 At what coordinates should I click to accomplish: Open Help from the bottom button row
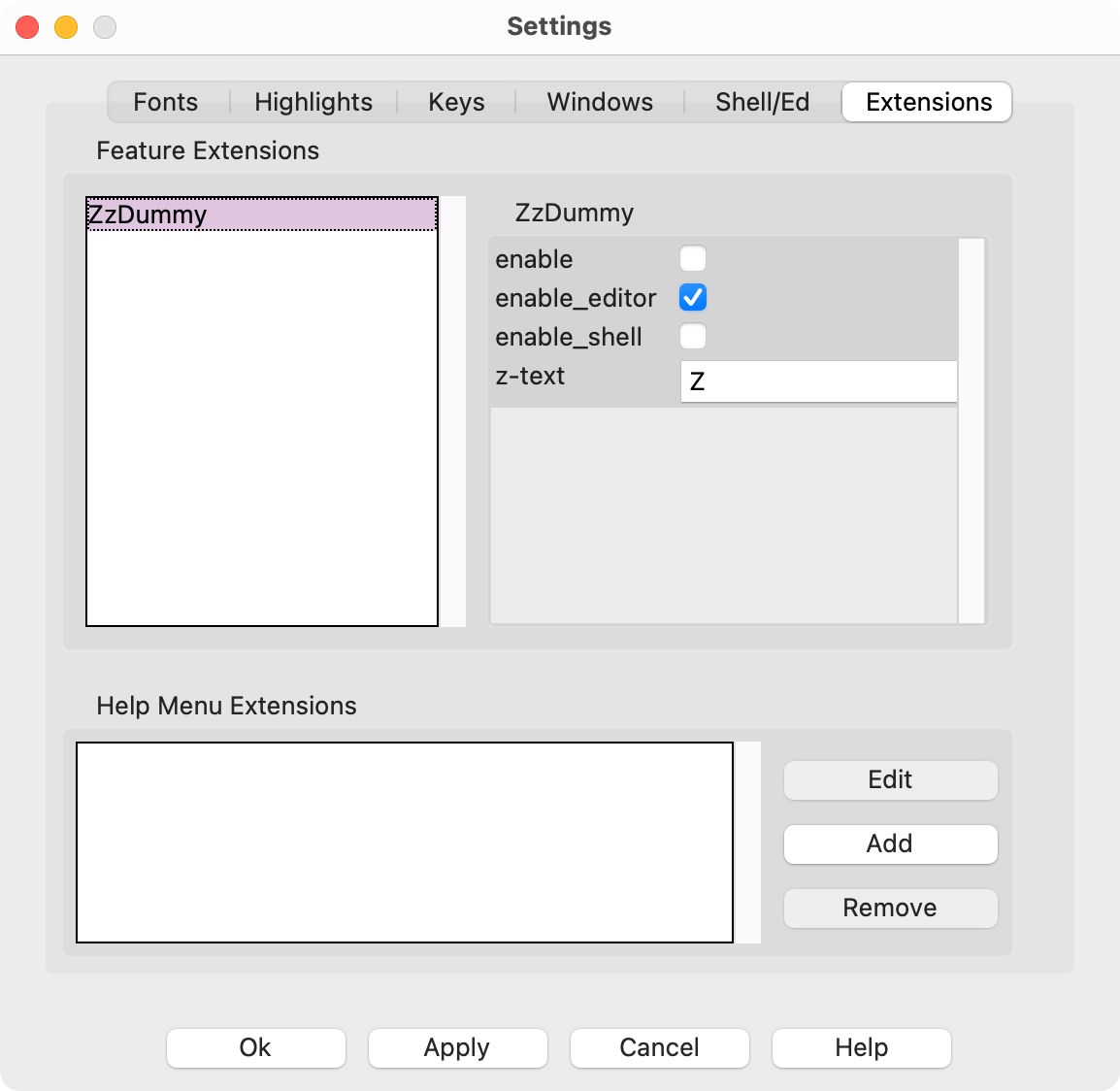click(861, 1047)
